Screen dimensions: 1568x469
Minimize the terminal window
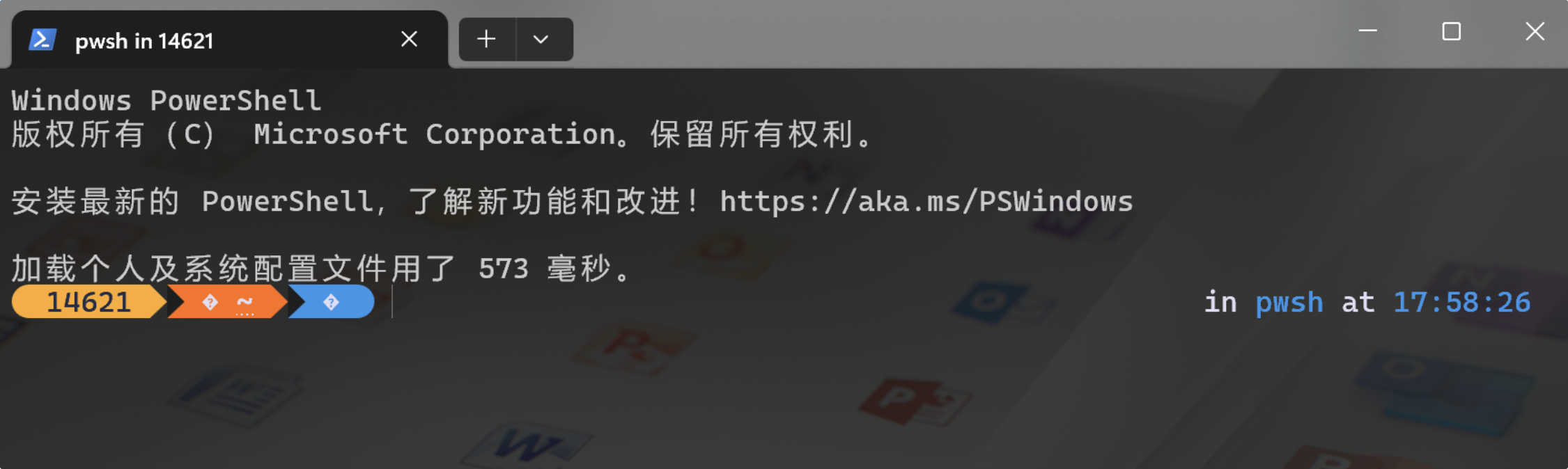[1367, 31]
